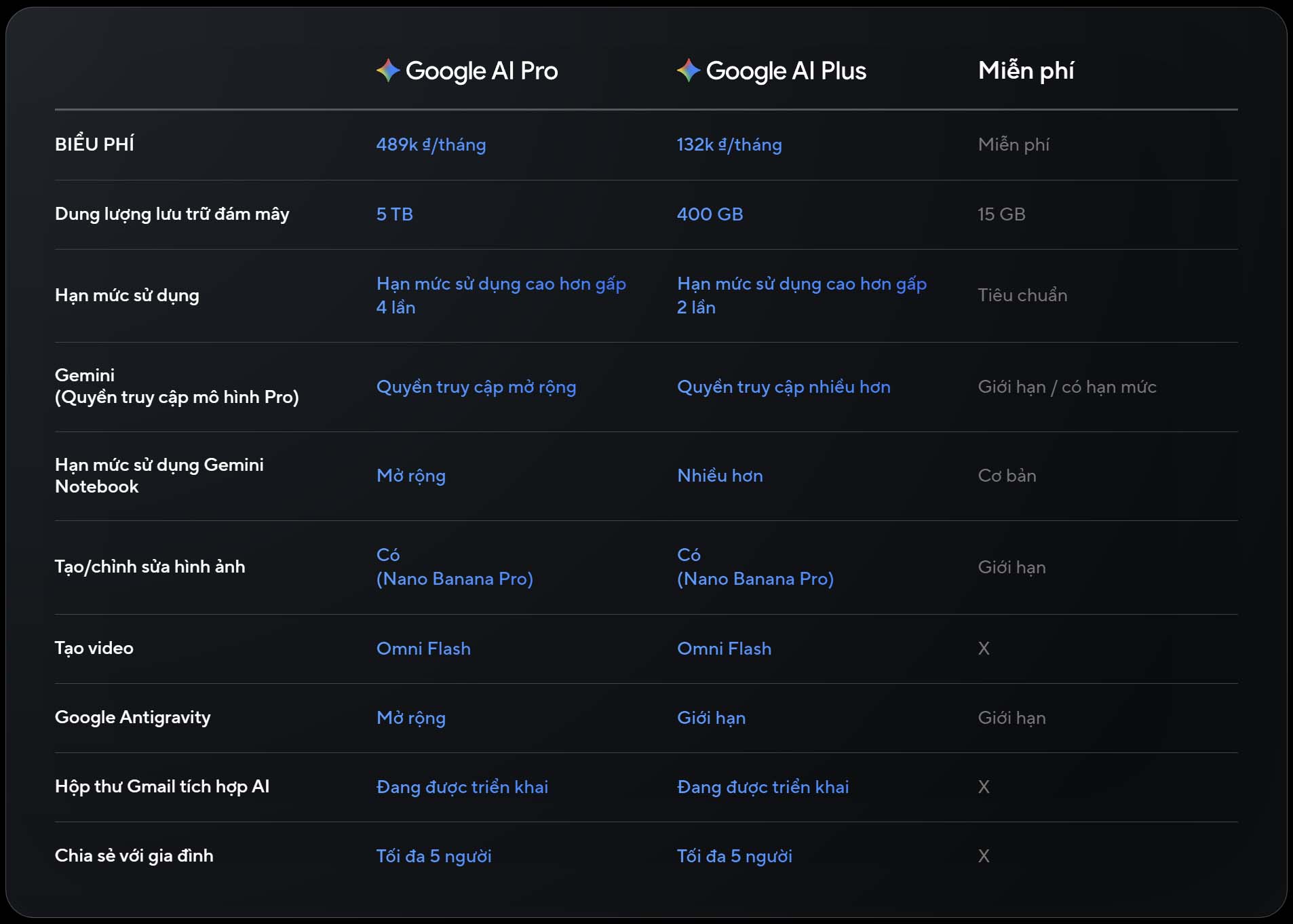The image size is (1293, 924).
Task: Click 'Mở rộng' in the Gemini Notebook row
Action: [411, 476]
